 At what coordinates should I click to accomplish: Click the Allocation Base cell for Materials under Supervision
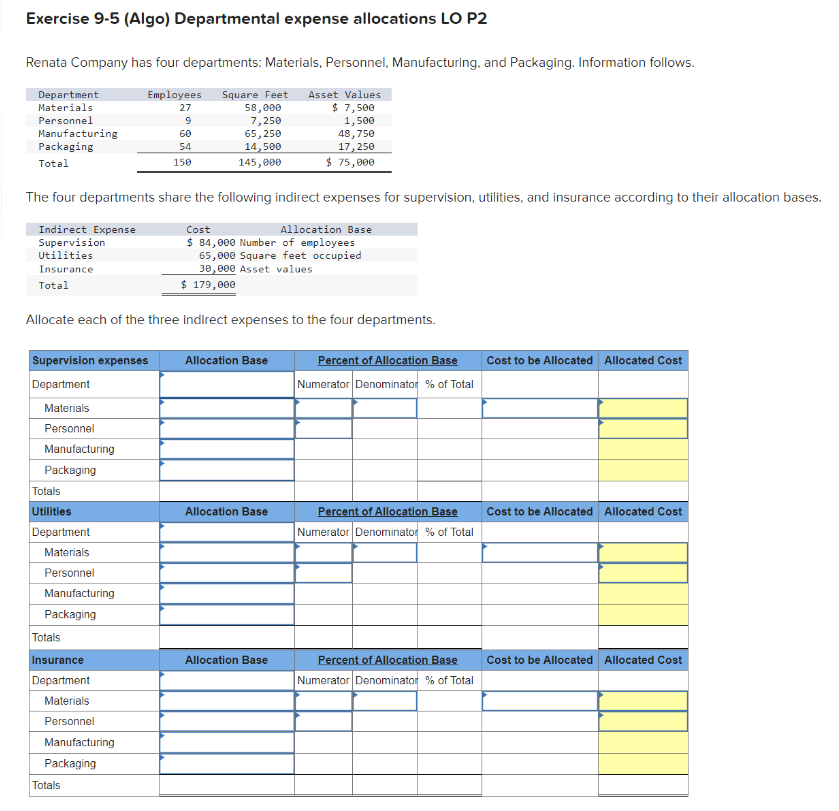pyautogui.click(x=226, y=407)
